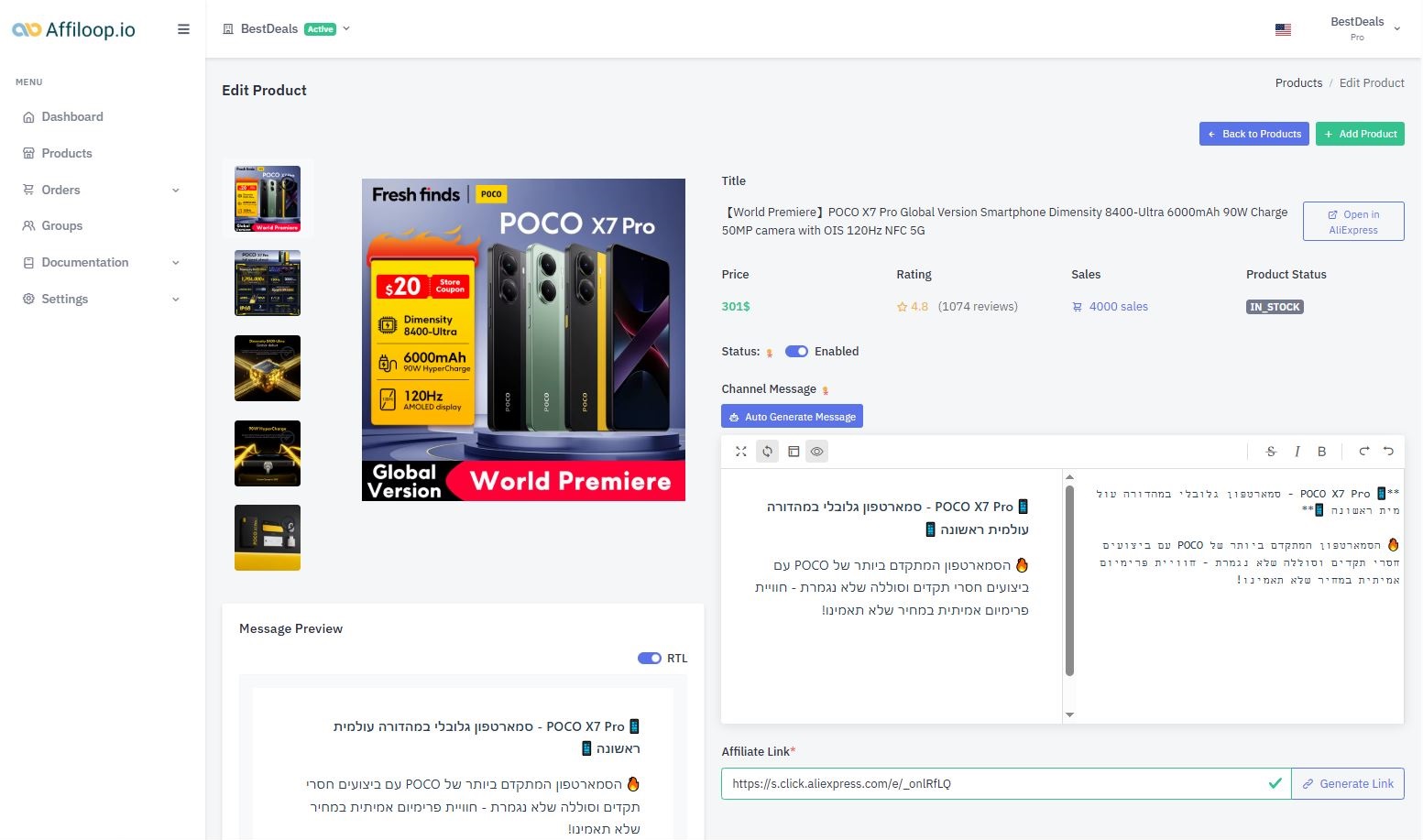1423x840 pixels.
Task: Toggle editor fullscreen mode icon
Action: [741, 452]
